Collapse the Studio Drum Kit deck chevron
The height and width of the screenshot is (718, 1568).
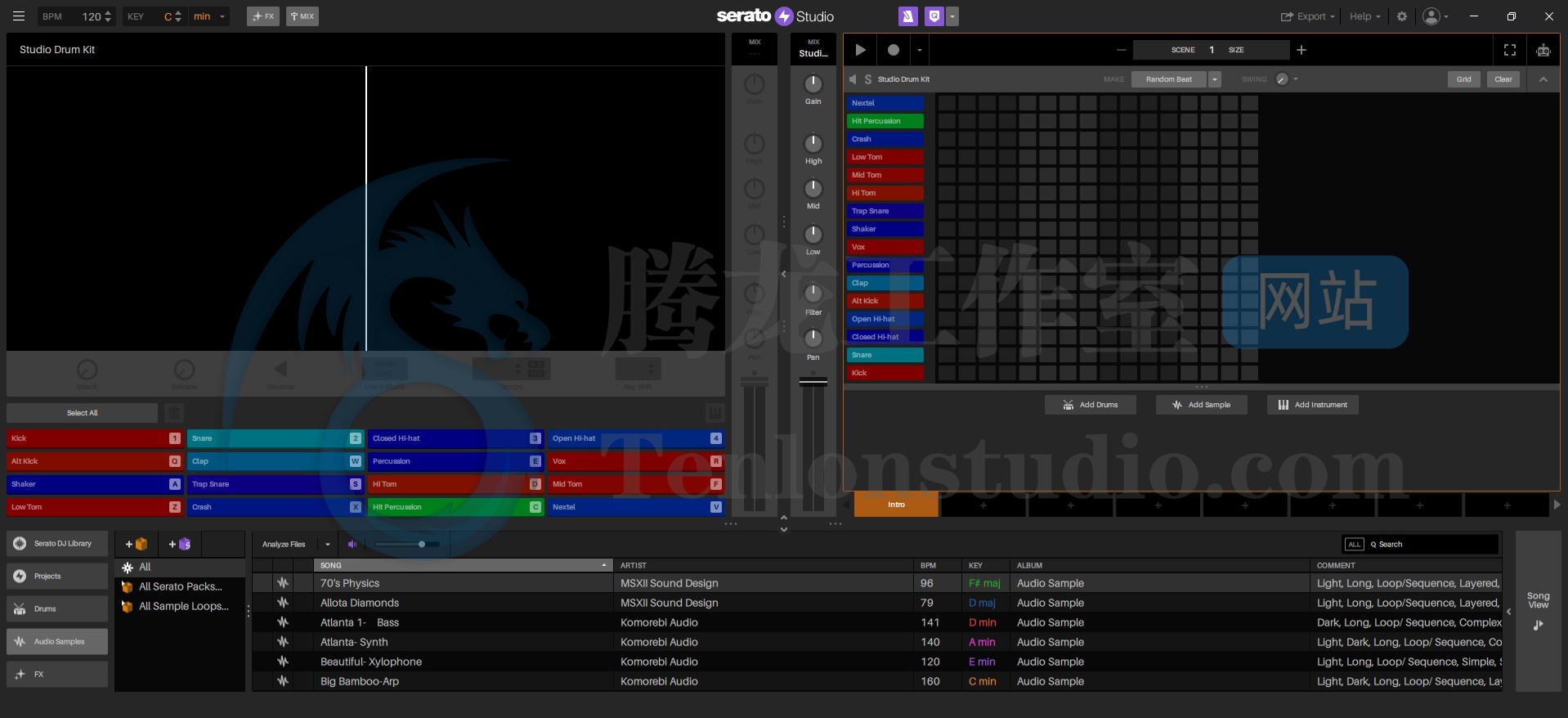(1543, 79)
